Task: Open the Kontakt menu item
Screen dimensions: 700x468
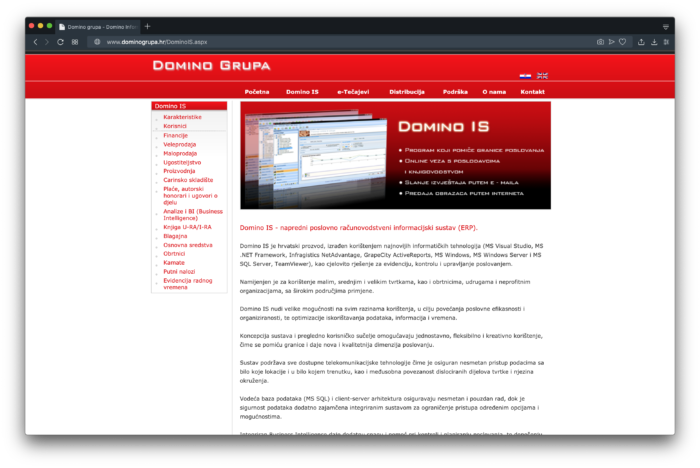Action: click(x=532, y=92)
